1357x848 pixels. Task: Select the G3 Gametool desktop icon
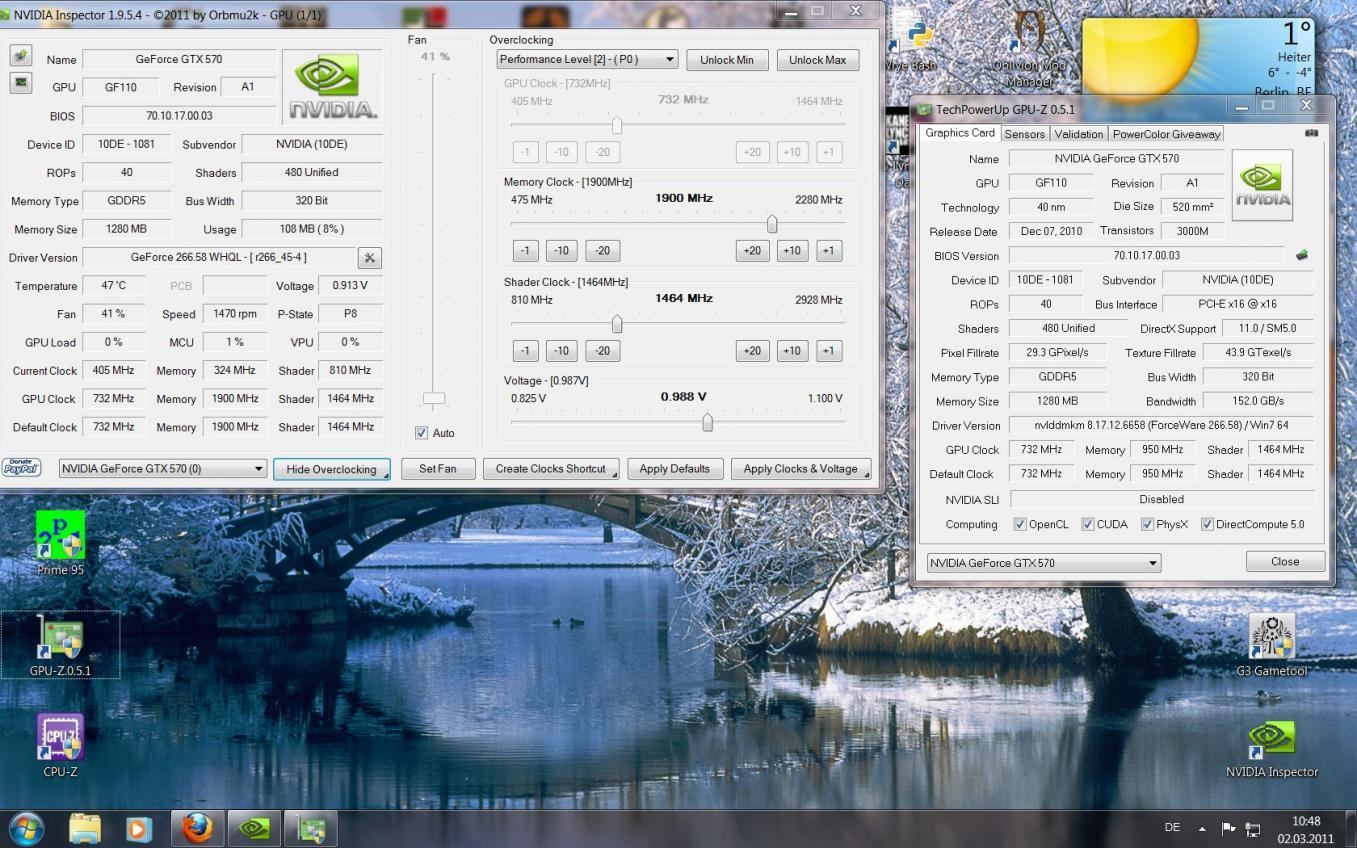pyautogui.click(x=1271, y=645)
